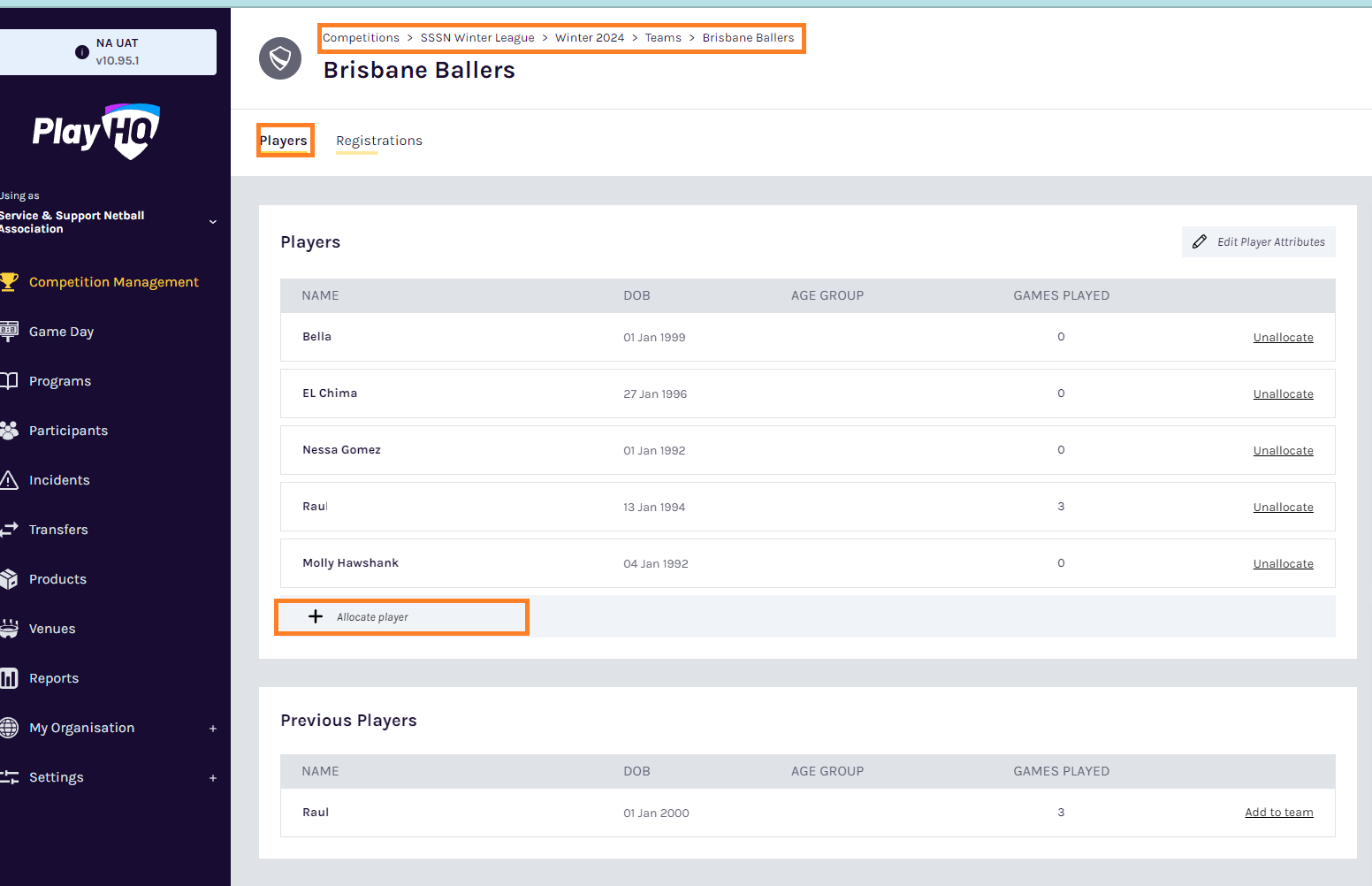The image size is (1372, 886).
Task: Click the PlayHQ logo
Action: [x=96, y=131]
